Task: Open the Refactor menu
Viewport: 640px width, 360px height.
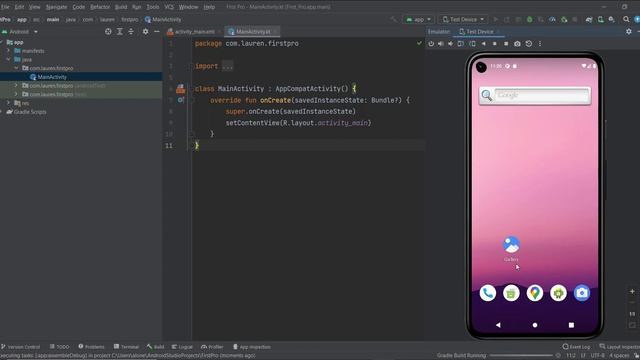Action: [100, 7]
